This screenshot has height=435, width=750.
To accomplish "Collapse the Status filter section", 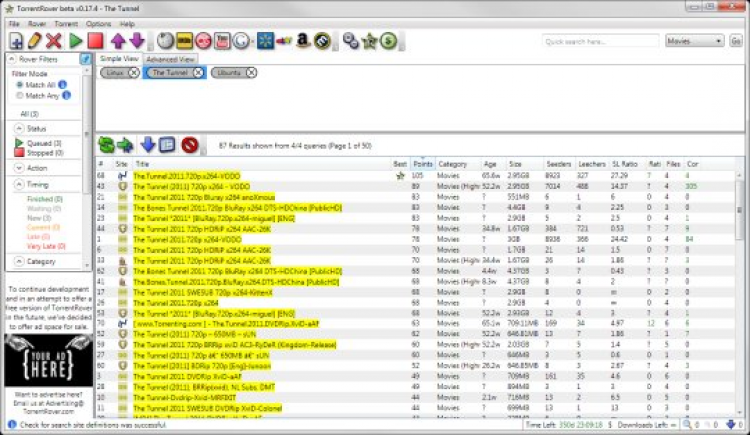I will [x=19, y=128].
